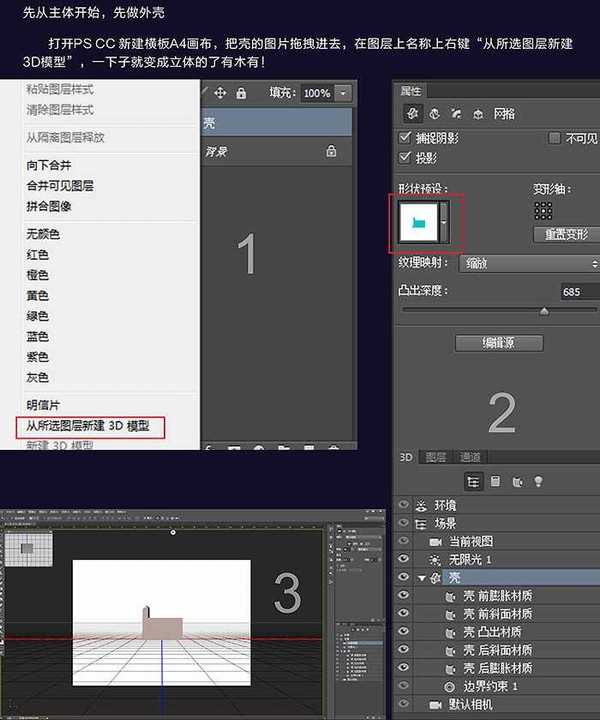Image resolution: width=600 pixels, height=720 pixels.
Task: Select the deform properties icon in 属性 panel
Action: (434, 113)
